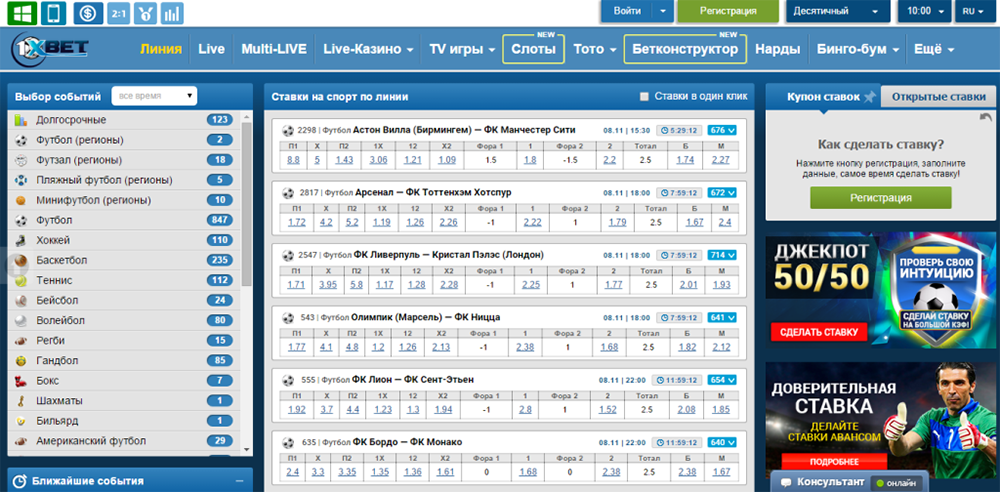Expand 676 markets for Астон Вилла match
The width and height of the screenshot is (1000, 492).
721,130
